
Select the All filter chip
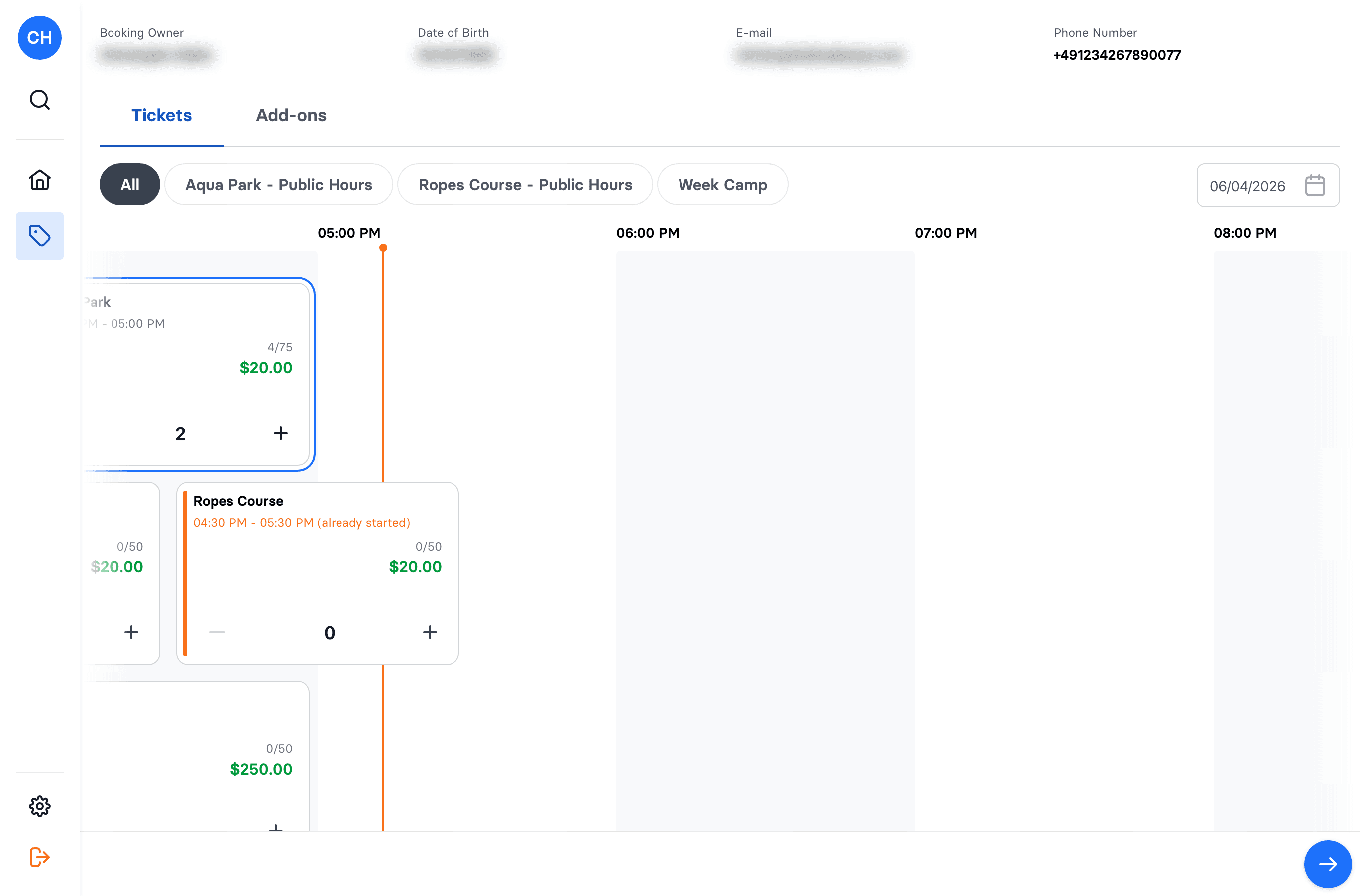point(130,185)
